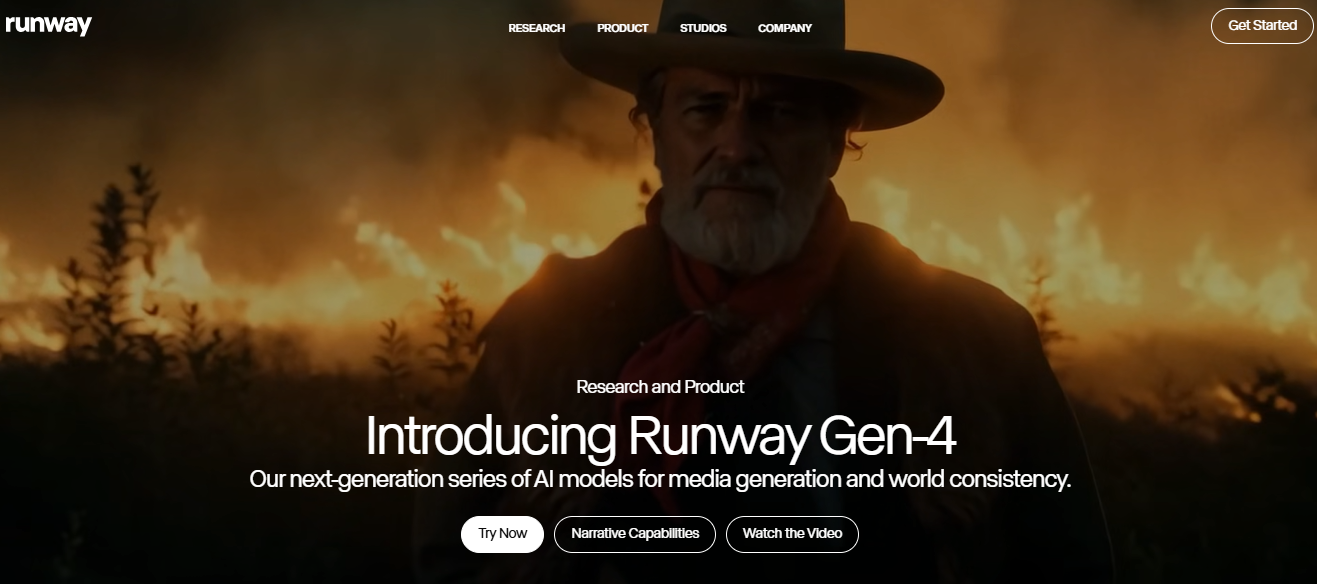Viewport: 1317px width, 584px height.
Task: Click the Research and Product label
Action: [660, 387]
